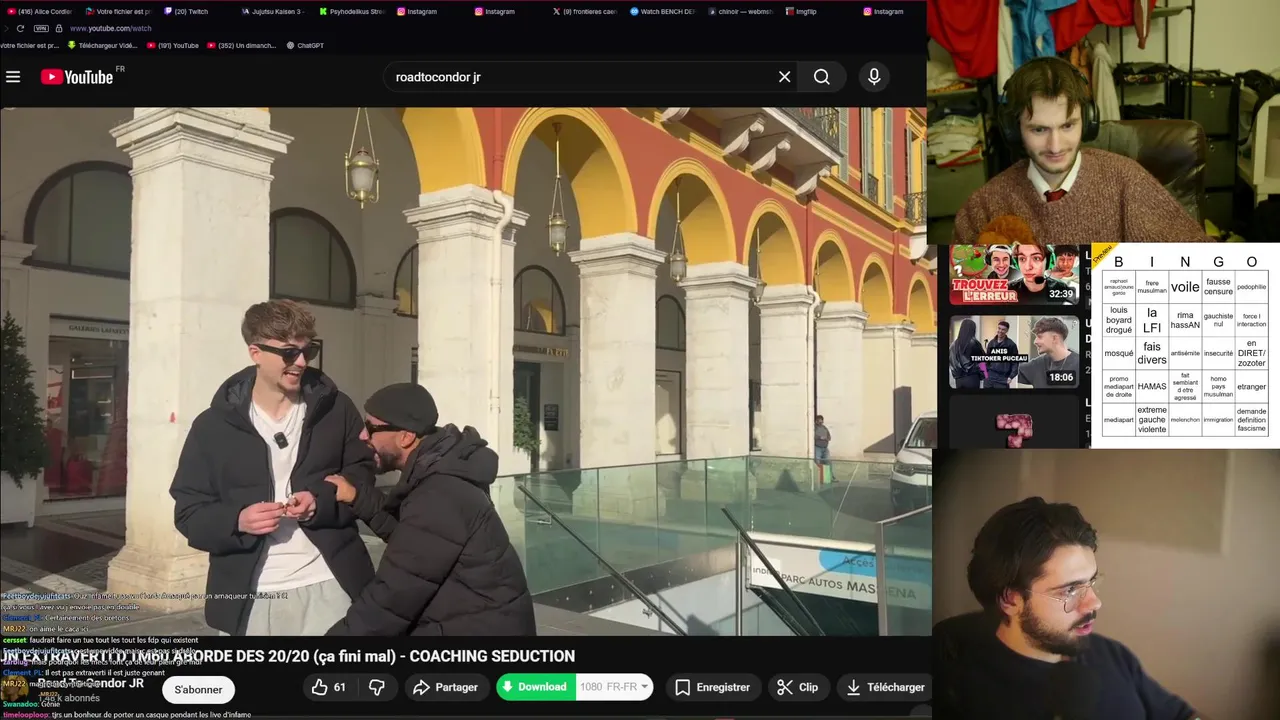
Task: Open the ChatGPT bookmark
Action: [305, 45]
